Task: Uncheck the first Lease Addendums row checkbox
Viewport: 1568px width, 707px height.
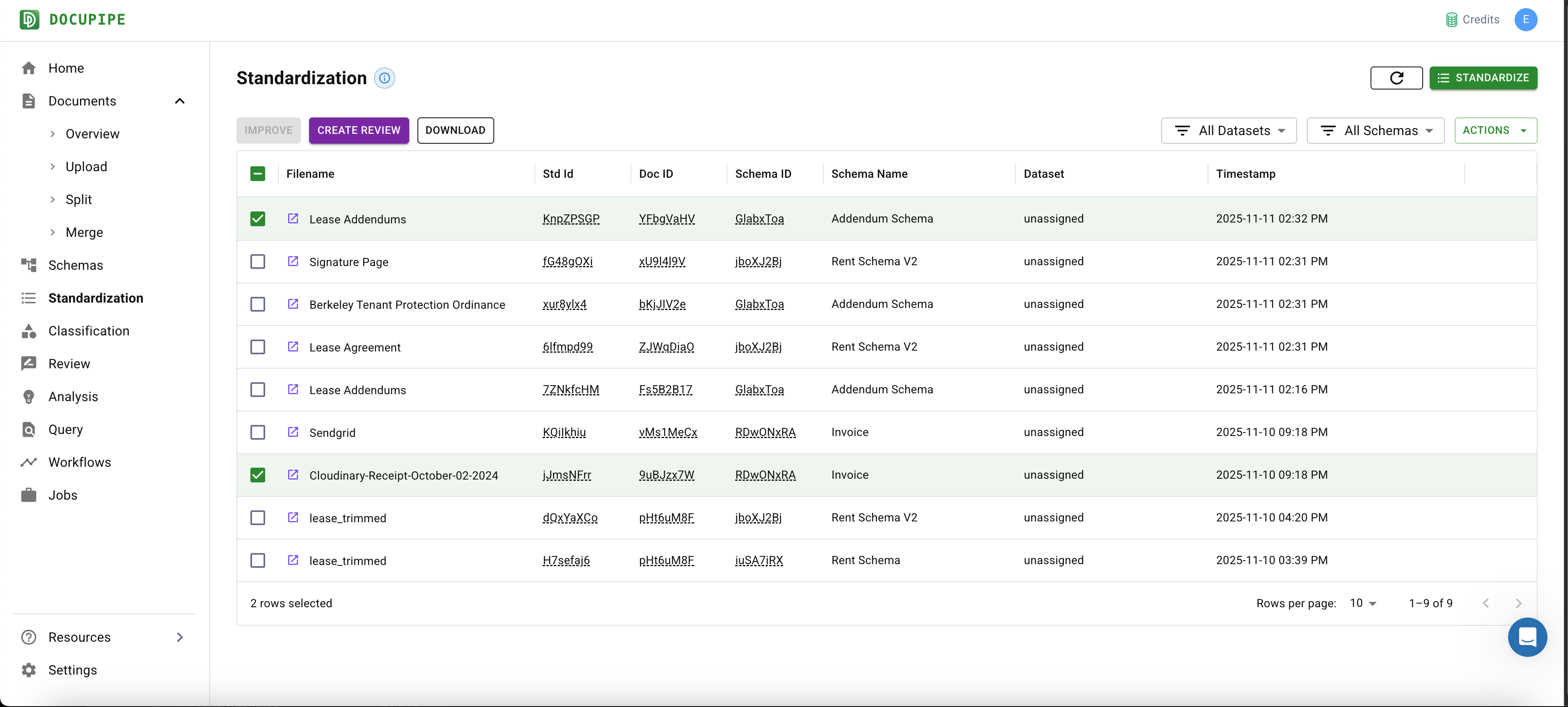Action: tap(257, 218)
